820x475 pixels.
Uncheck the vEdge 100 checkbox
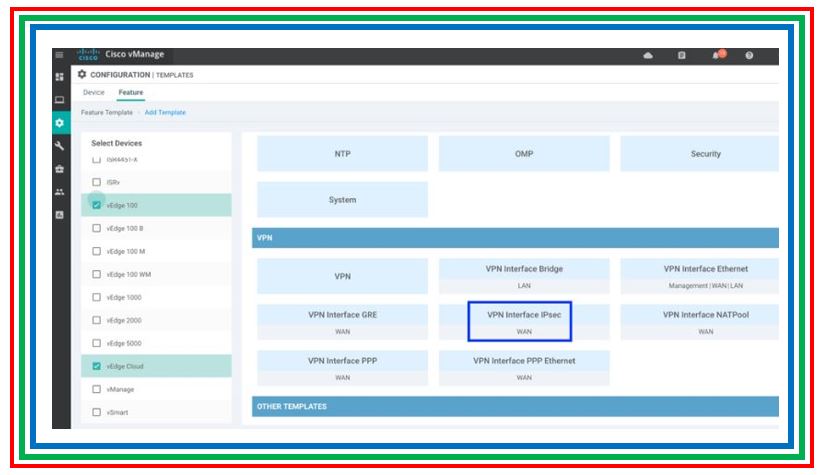point(97,205)
